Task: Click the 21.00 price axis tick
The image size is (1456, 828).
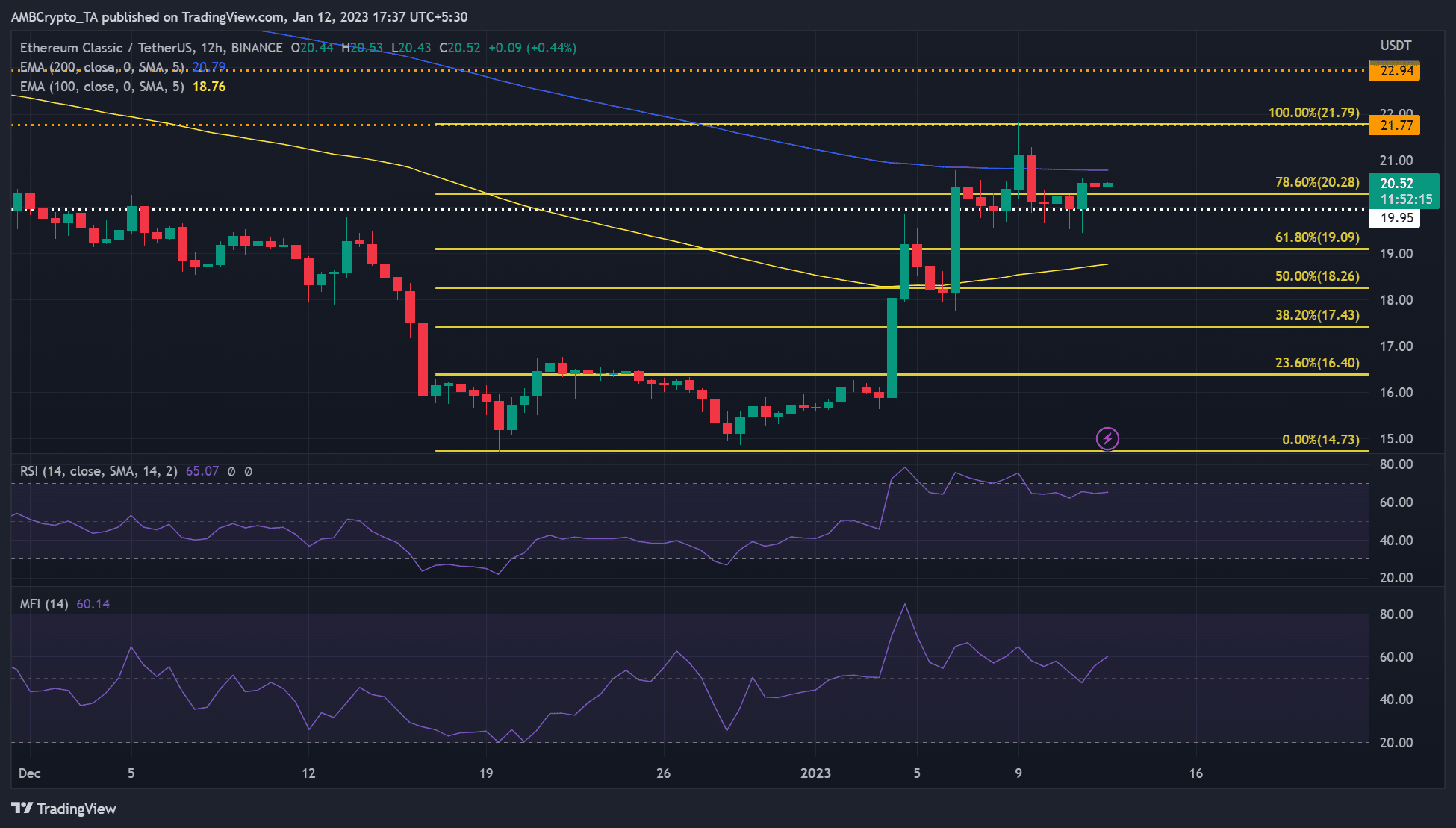Action: pyautogui.click(x=1396, y=161)
